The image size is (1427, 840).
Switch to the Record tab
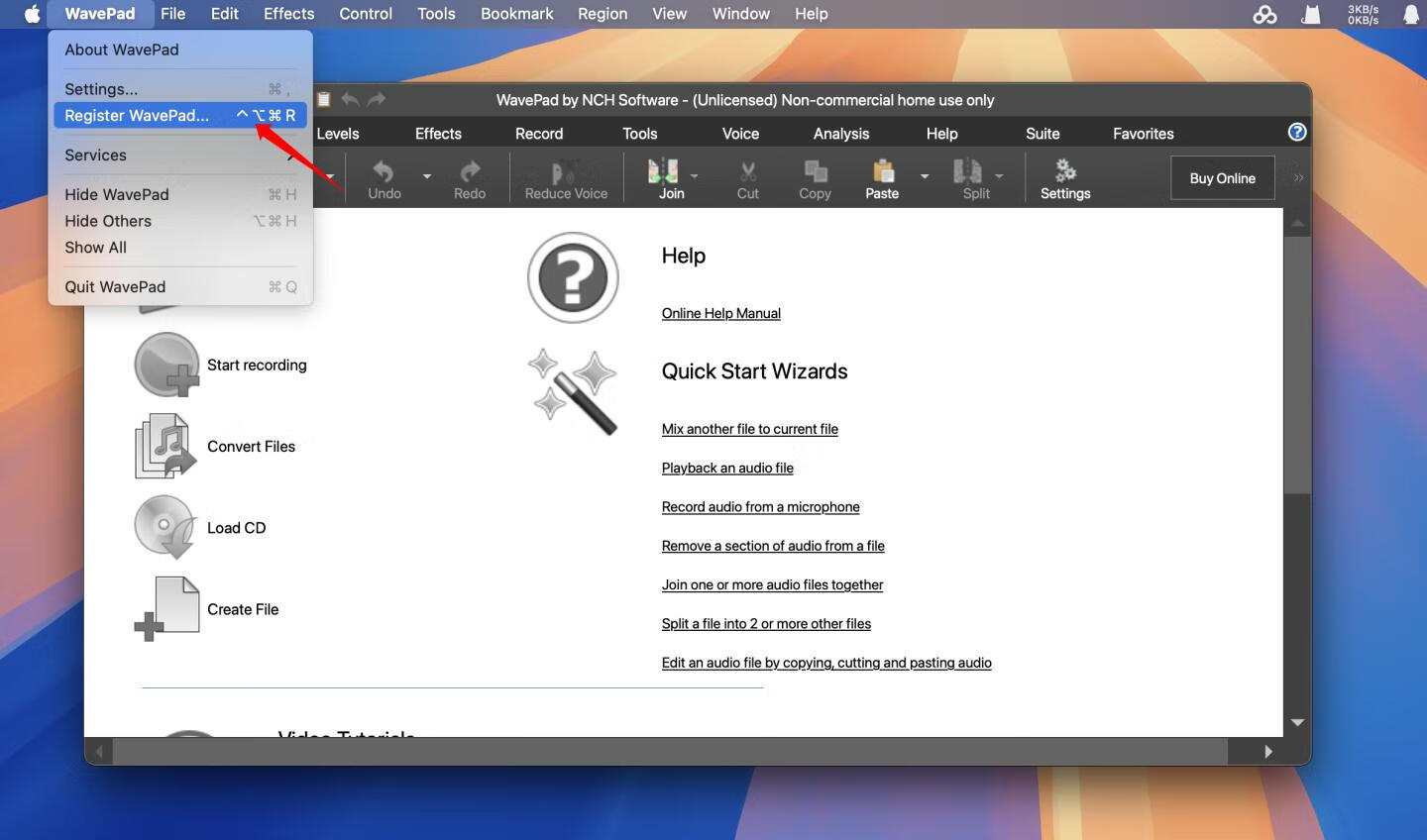(539, 134)
